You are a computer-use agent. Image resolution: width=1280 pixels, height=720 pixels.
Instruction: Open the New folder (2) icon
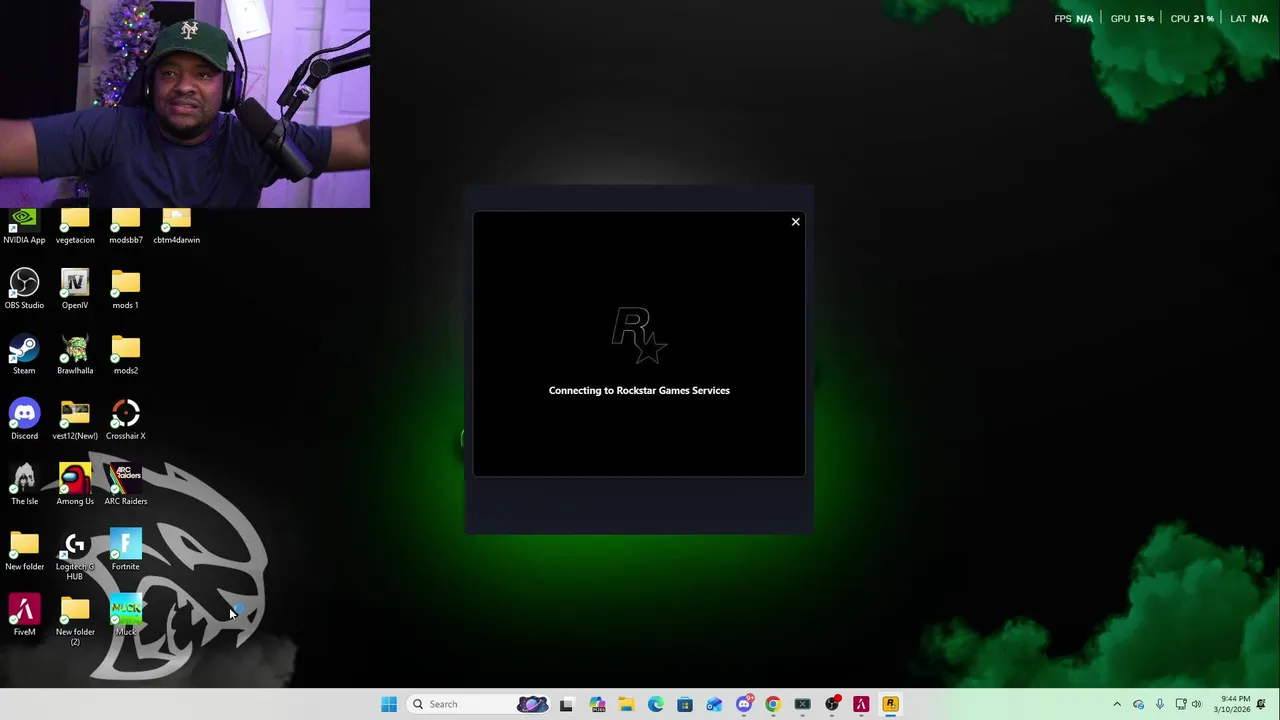click(75, 621)
